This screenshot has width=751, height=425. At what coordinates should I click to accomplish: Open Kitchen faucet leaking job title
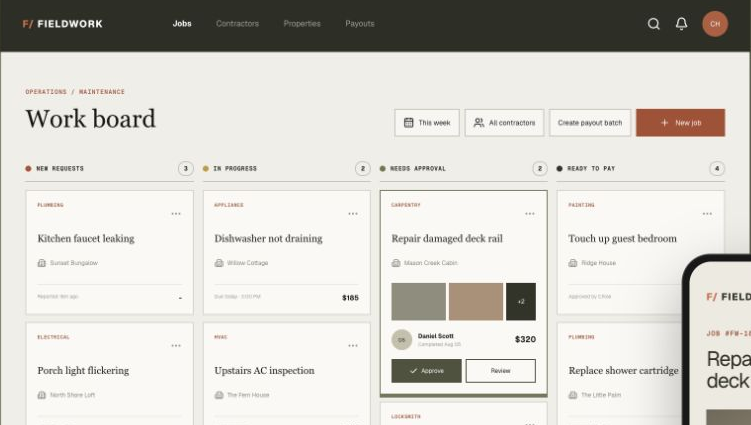pos(86,239)
